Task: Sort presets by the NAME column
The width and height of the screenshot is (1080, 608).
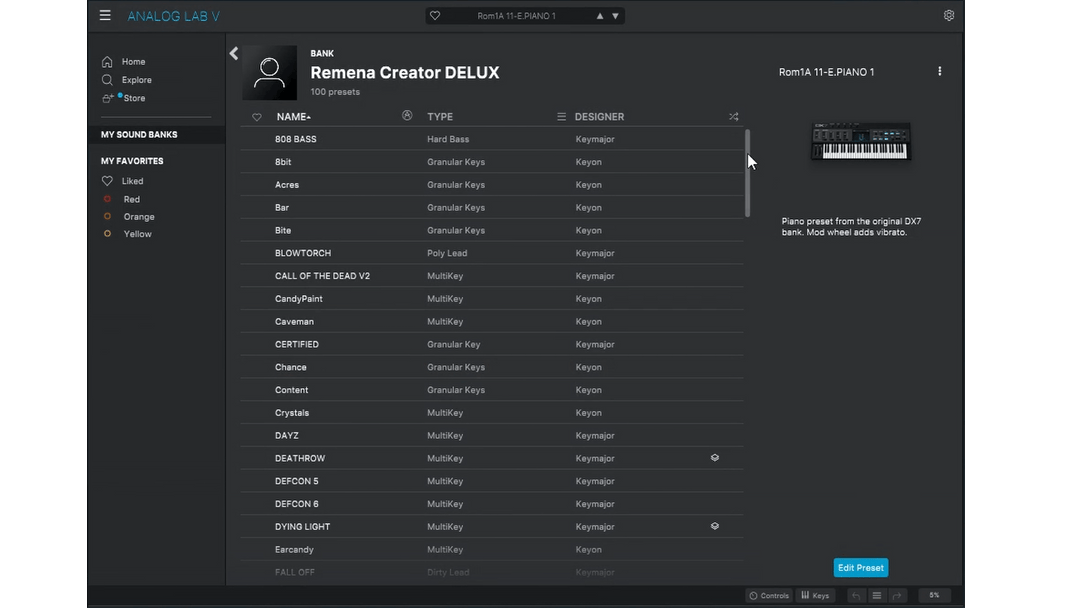Action: (293, 117)
